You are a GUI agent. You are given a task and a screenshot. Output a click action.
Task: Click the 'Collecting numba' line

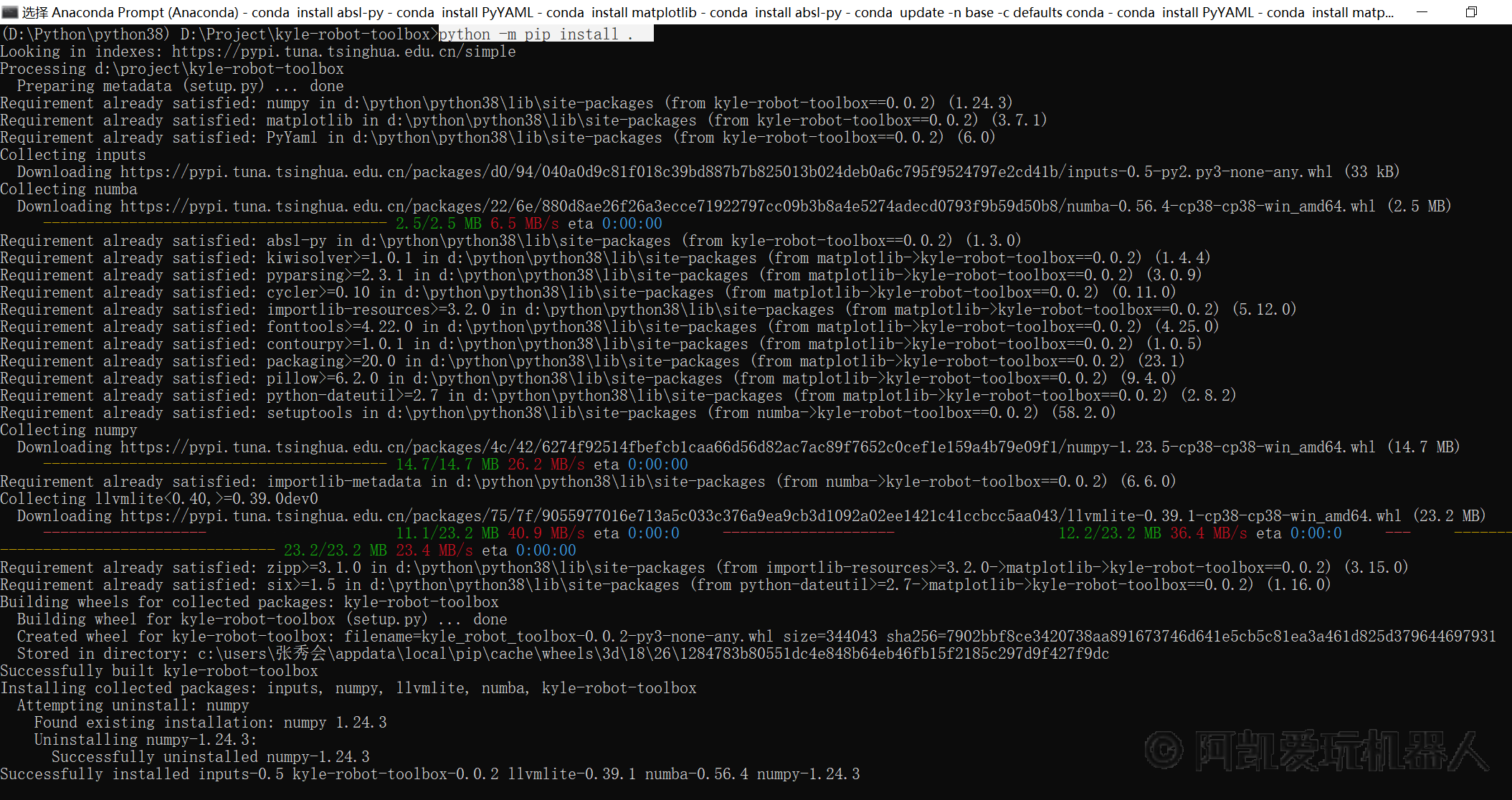pyautogui.click(x=69, y=189)
